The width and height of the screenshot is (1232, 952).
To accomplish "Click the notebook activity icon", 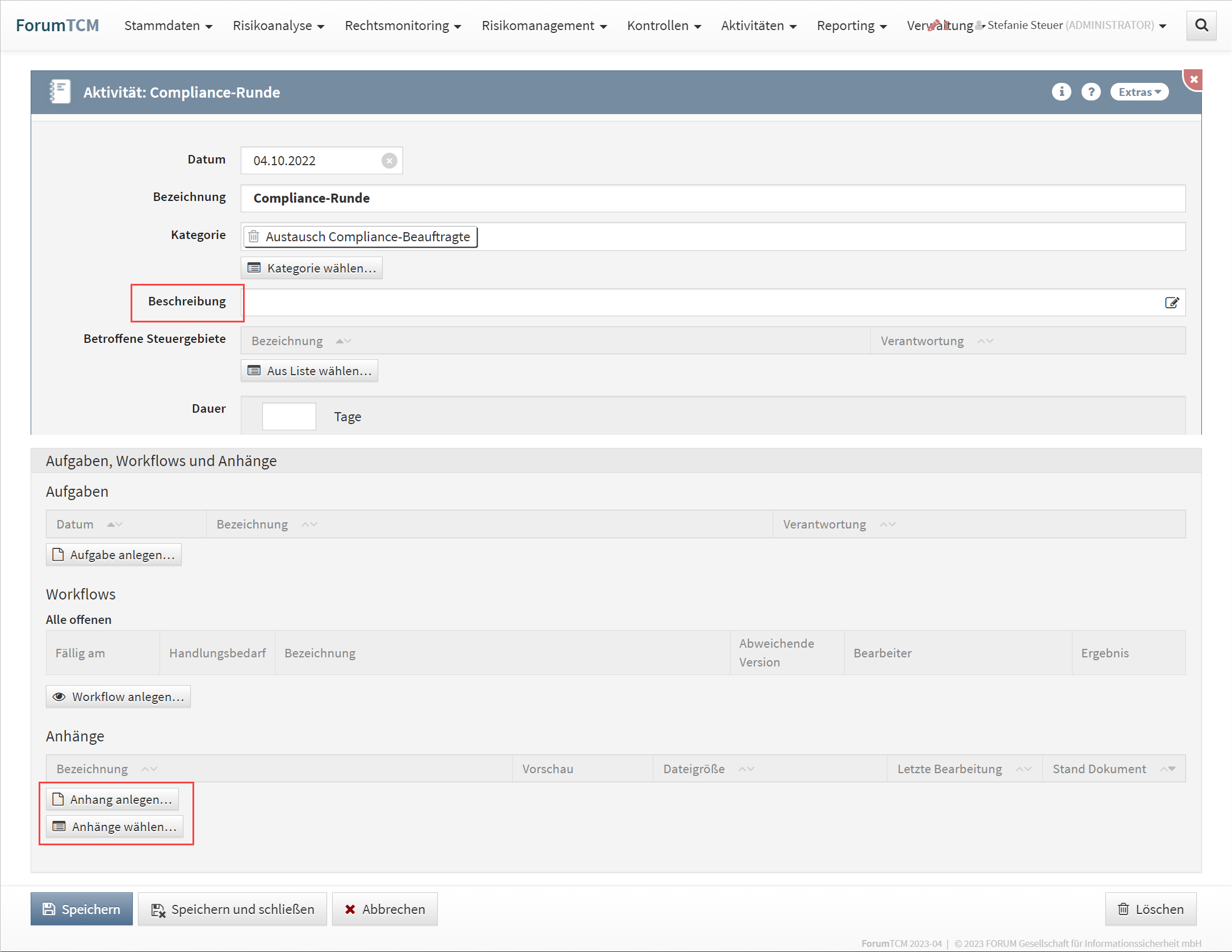I will pyautogui.click(x=60, y=92).
